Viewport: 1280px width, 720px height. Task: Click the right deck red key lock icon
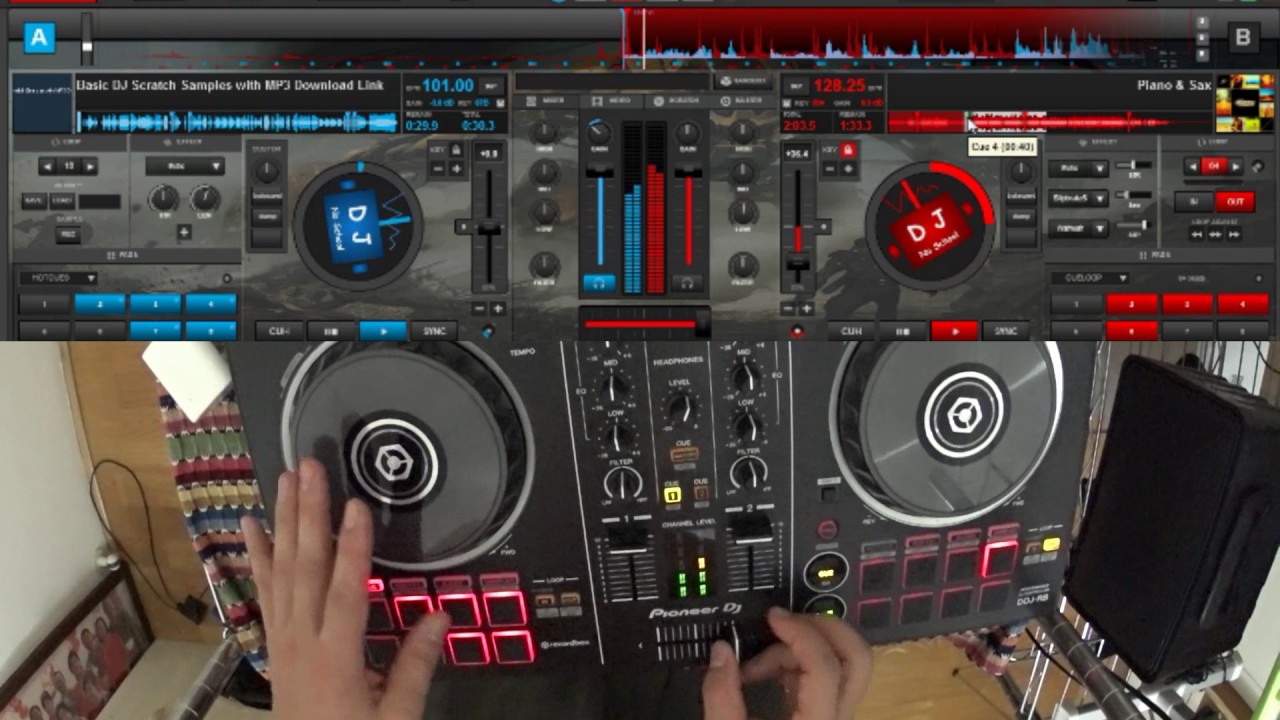coord(848,149)
